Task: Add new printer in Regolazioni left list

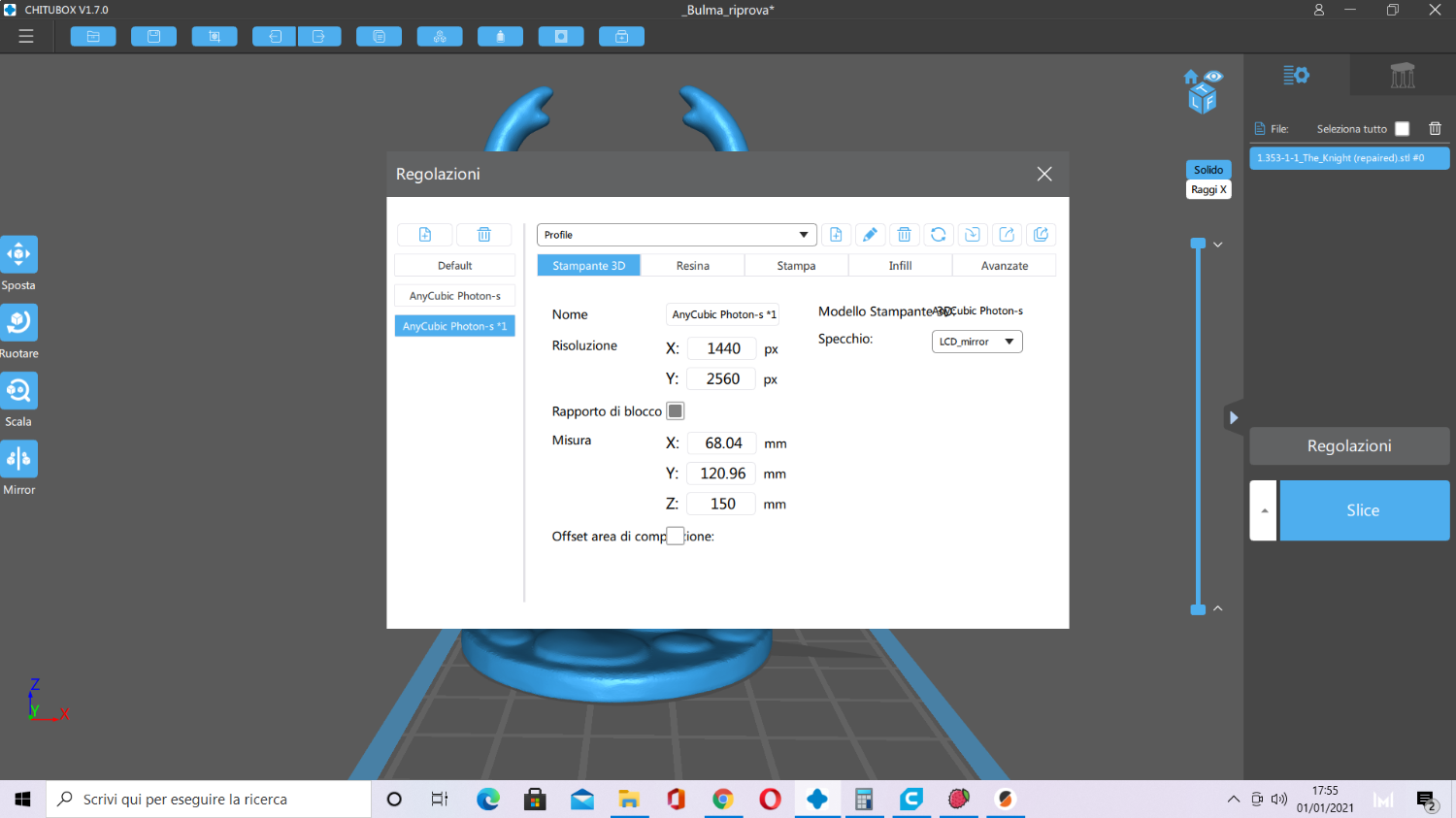Action: click(425, 235)
